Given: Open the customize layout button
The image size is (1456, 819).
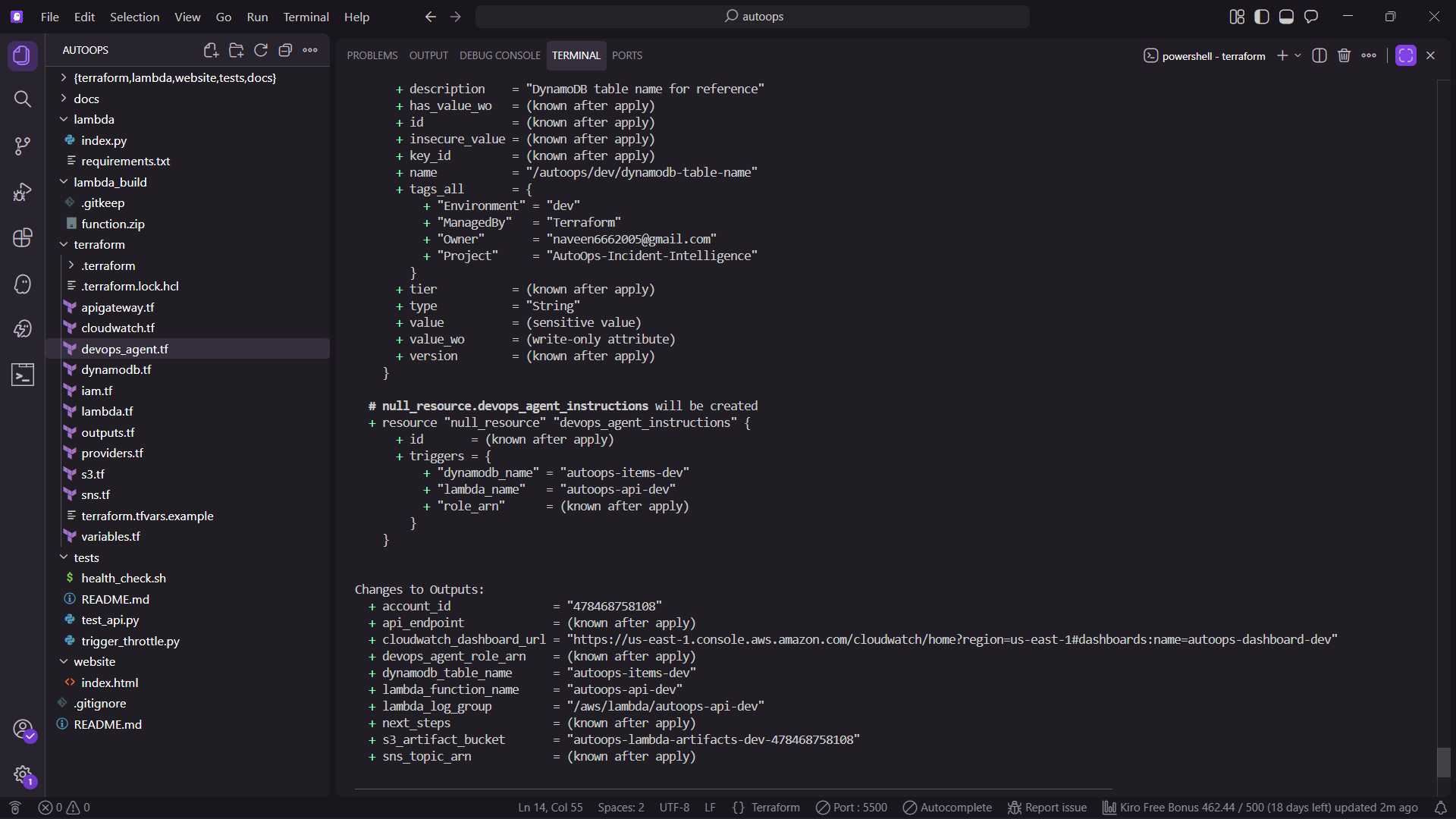Looking at the screenshot, I should click(x=1237, y=17).
